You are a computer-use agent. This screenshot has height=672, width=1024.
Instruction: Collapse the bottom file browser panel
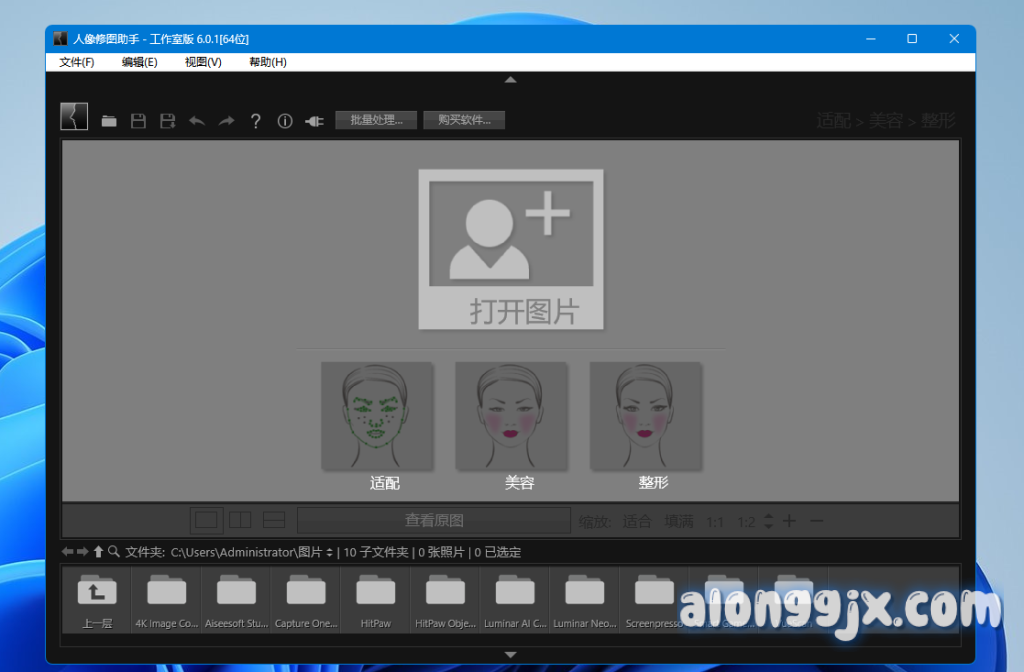[510, 654]
